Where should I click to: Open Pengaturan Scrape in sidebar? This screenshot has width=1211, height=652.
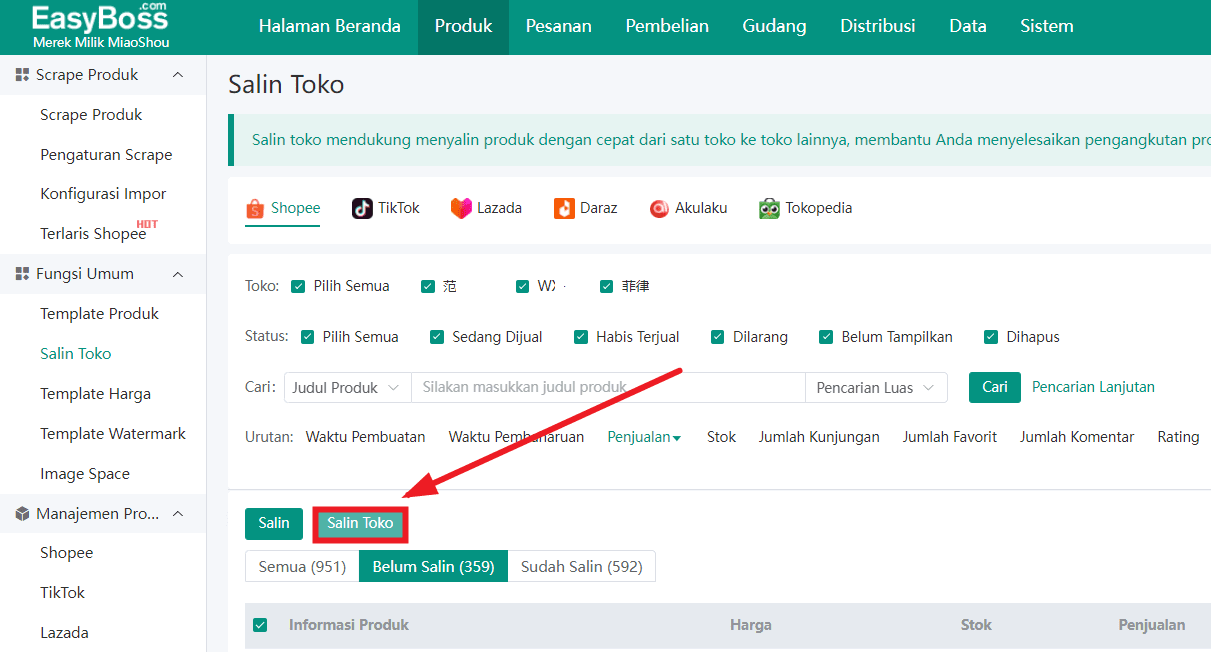[x=106, y=155]
